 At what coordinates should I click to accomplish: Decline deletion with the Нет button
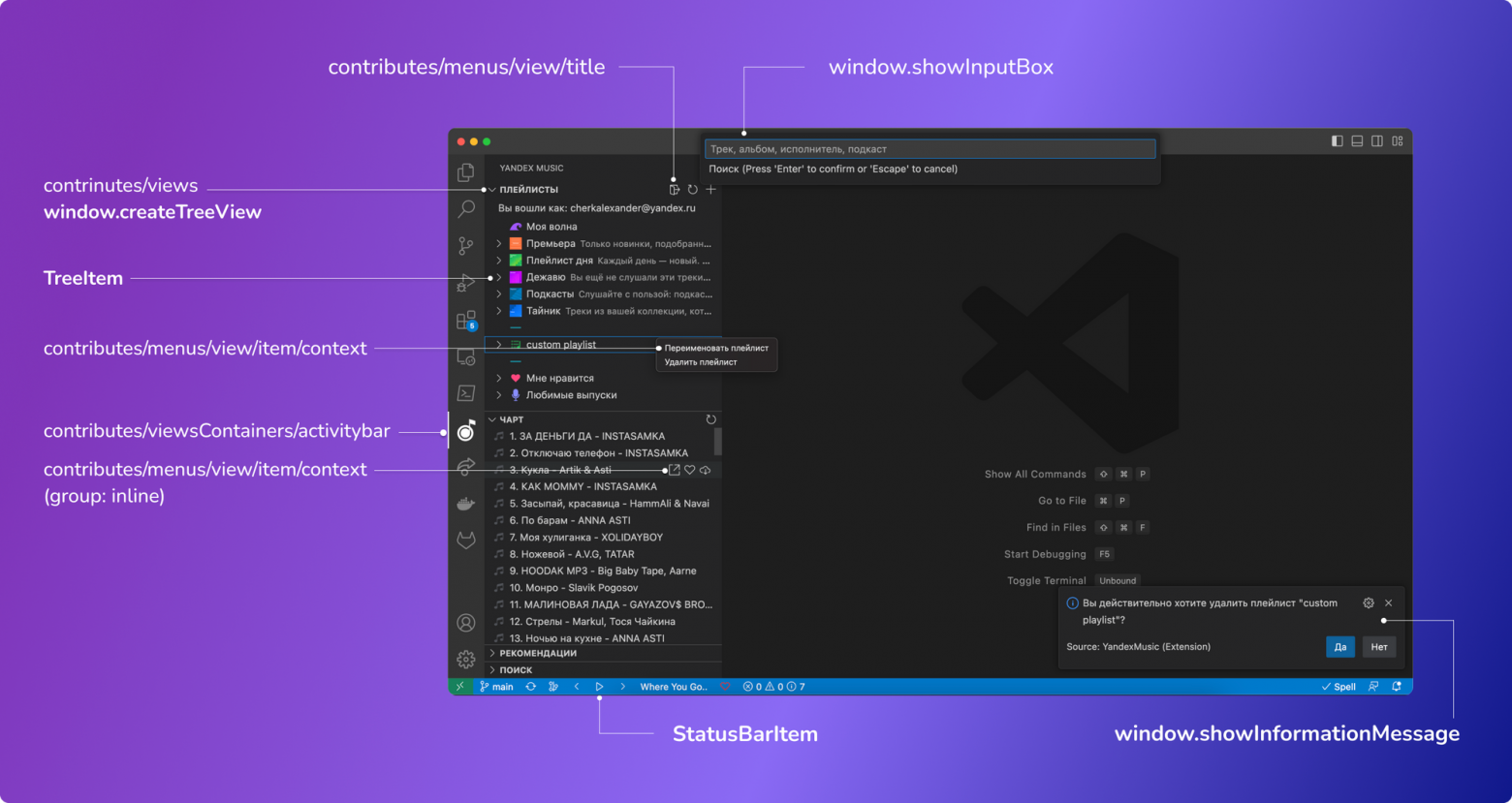(1379, 647)
